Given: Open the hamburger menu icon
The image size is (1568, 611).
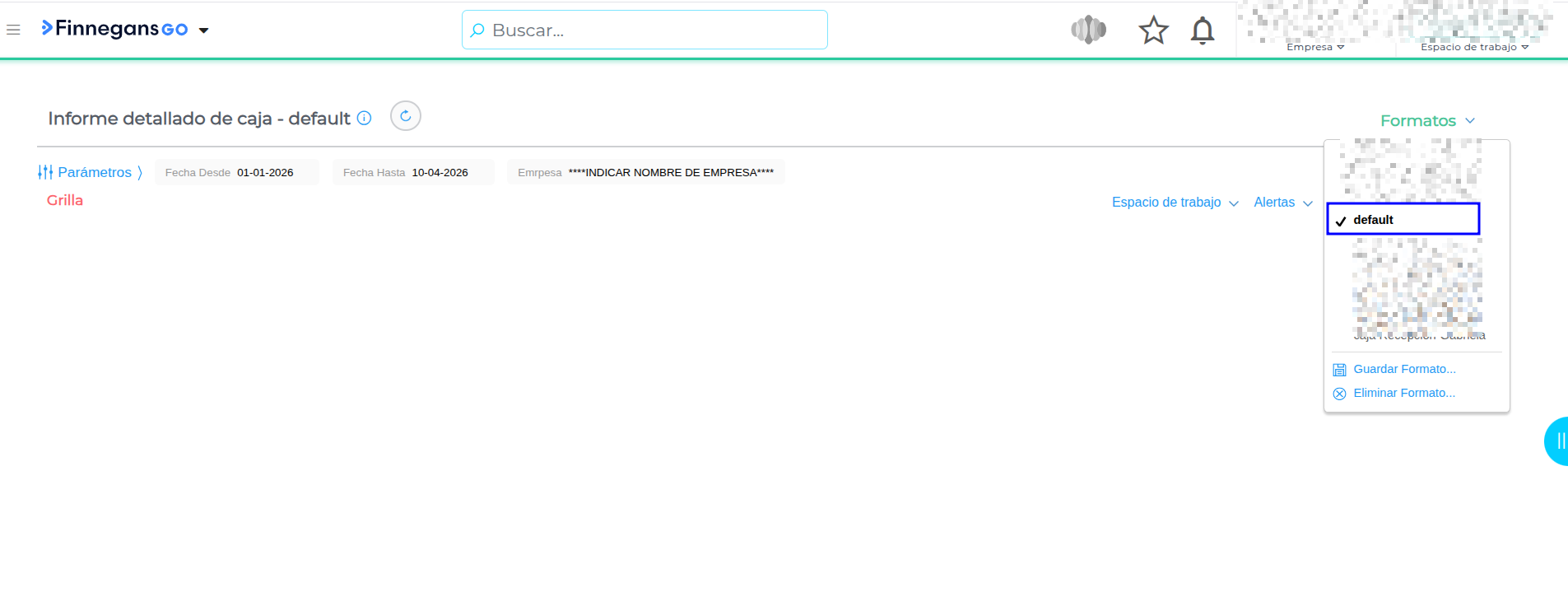Looking at the screenshot, I should [13, 30].
